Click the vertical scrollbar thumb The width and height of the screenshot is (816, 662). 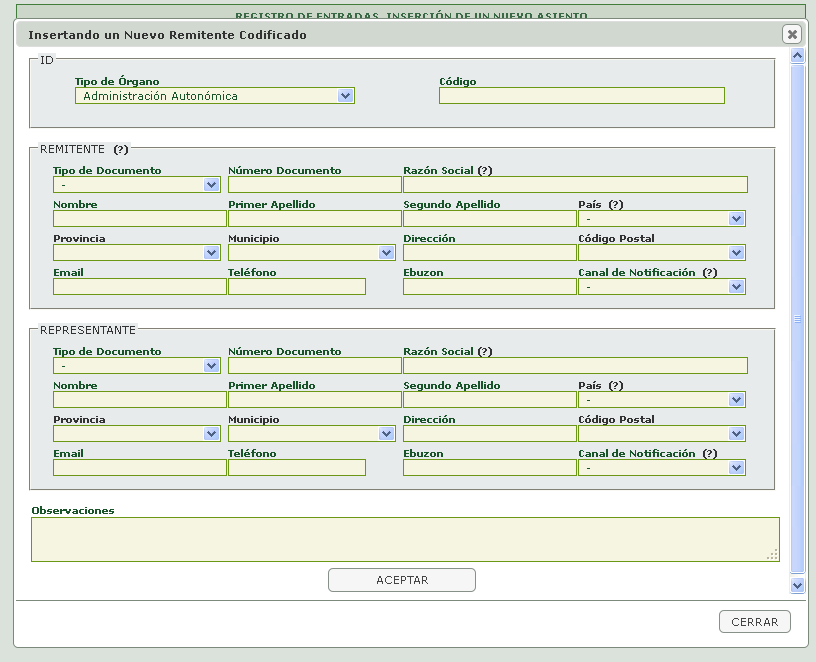(x=797, y=319)
